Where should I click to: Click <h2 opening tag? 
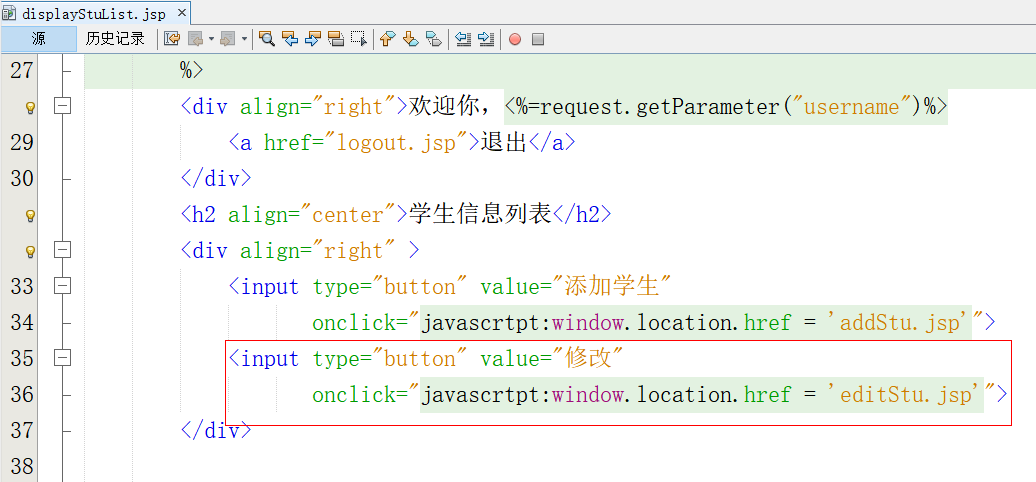tap(198, 215)
